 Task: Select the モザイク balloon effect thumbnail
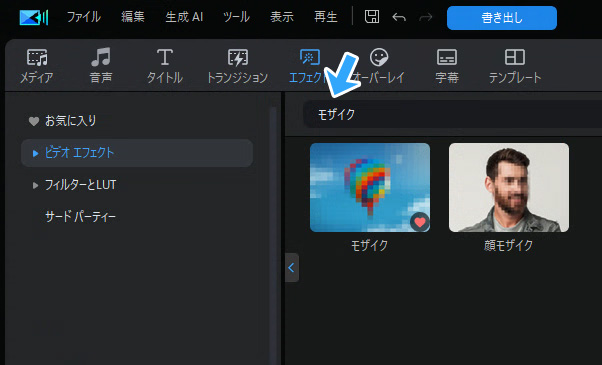tap(370, 187)
